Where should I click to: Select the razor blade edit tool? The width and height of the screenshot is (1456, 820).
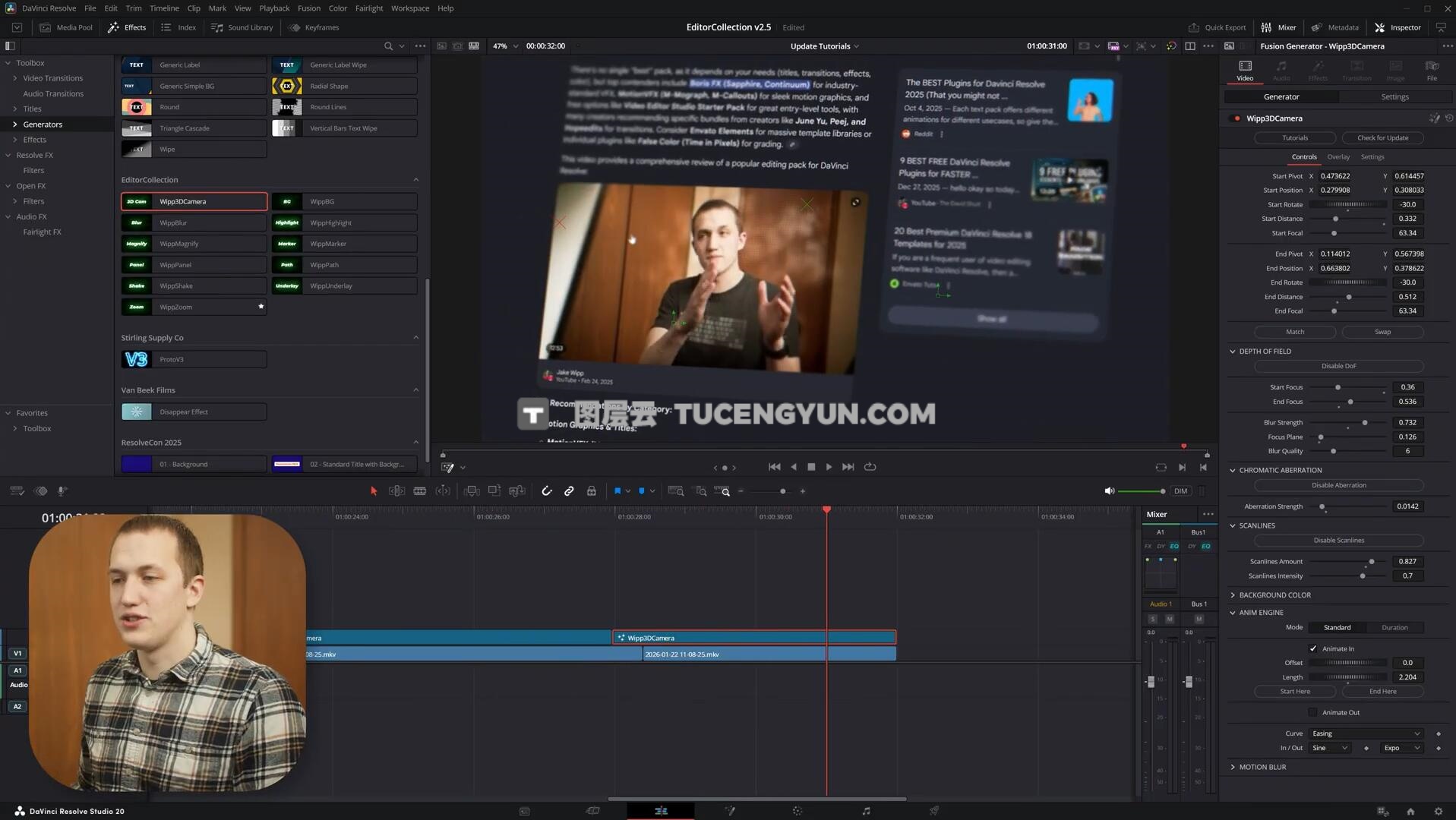419,491
